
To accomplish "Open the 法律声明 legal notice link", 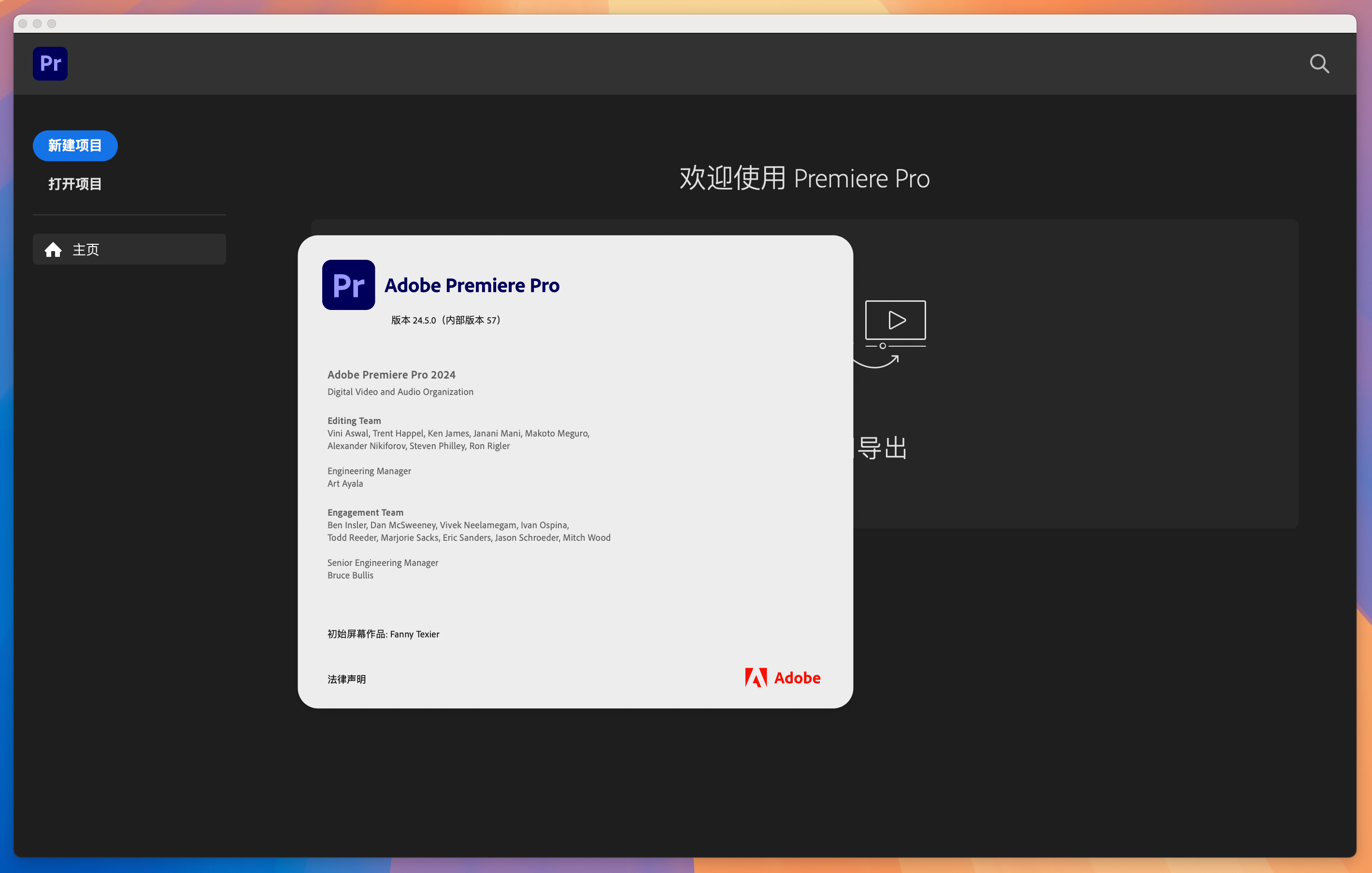I will 346,679.
